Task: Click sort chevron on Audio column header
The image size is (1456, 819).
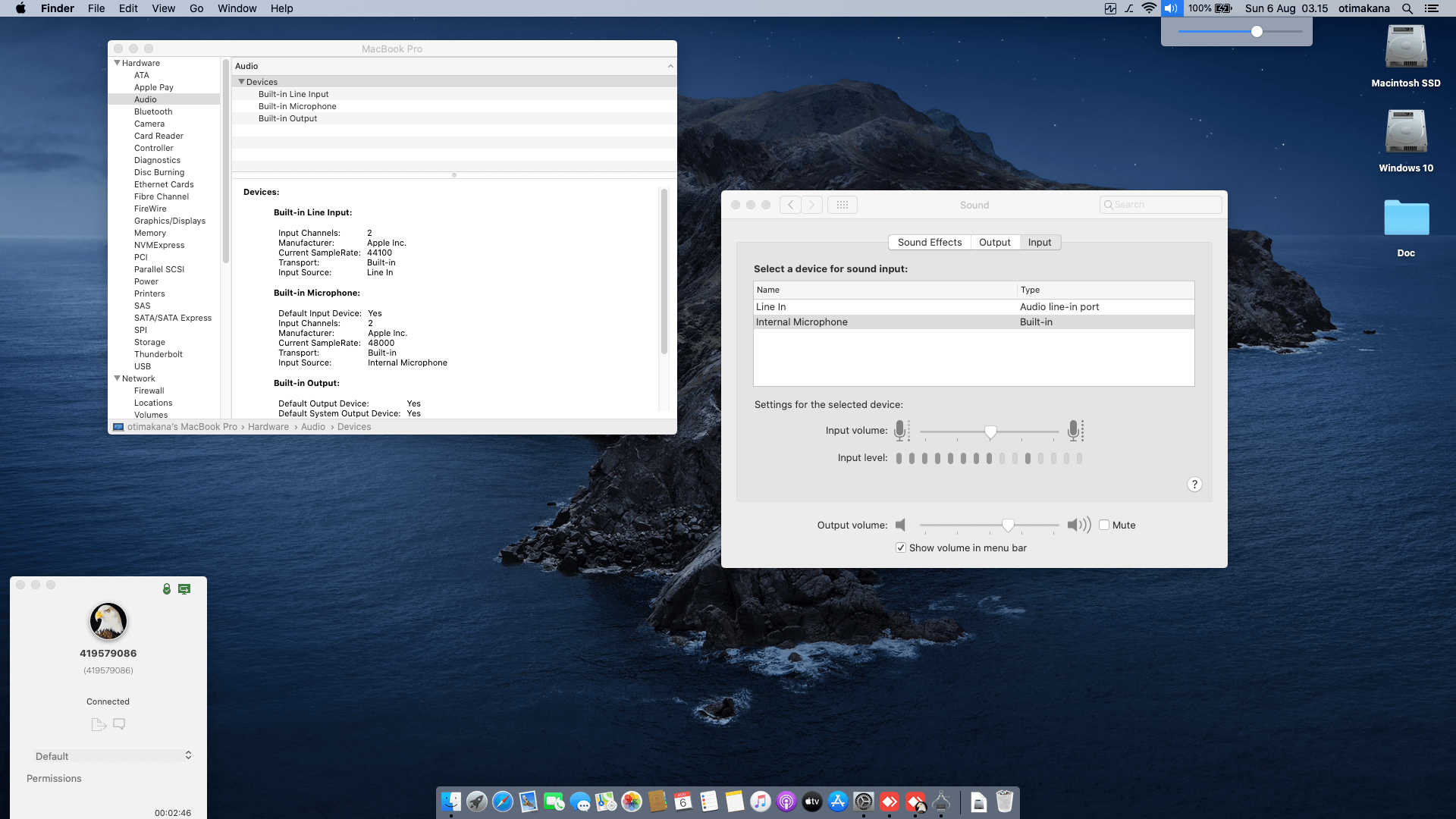Action: pyautogui.click(x=670, y=66)
